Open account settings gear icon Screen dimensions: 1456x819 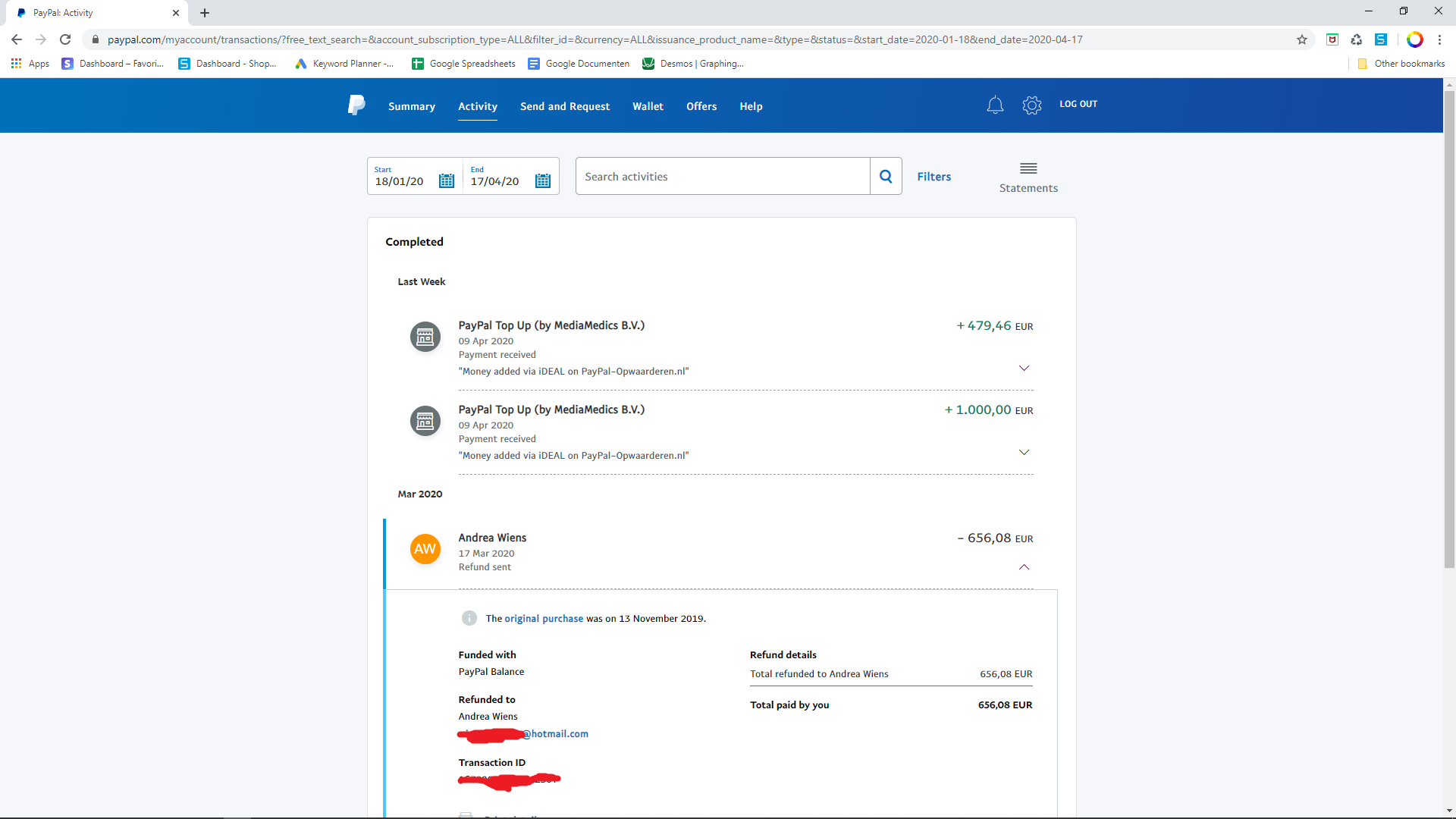click(1032, 105)
